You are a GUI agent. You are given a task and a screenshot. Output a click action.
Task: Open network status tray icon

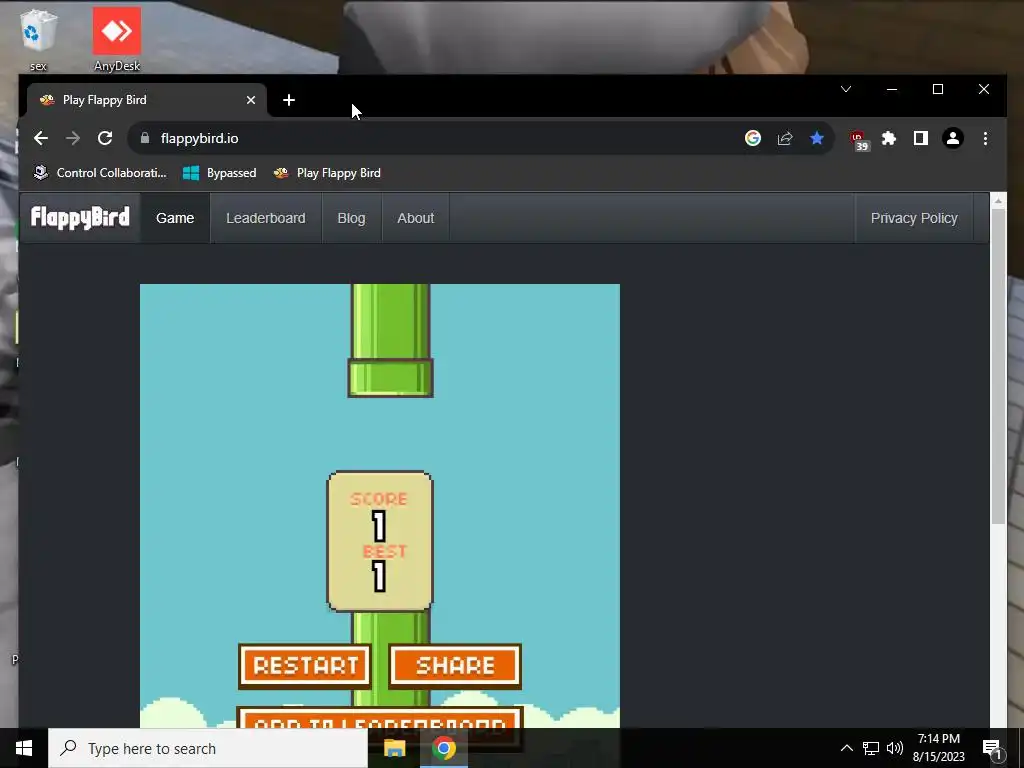point(871,748)
